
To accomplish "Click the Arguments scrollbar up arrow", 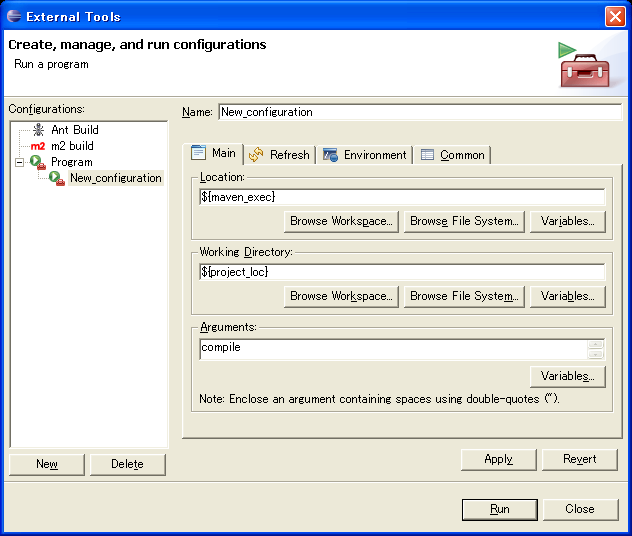I will tap(596, 344).
